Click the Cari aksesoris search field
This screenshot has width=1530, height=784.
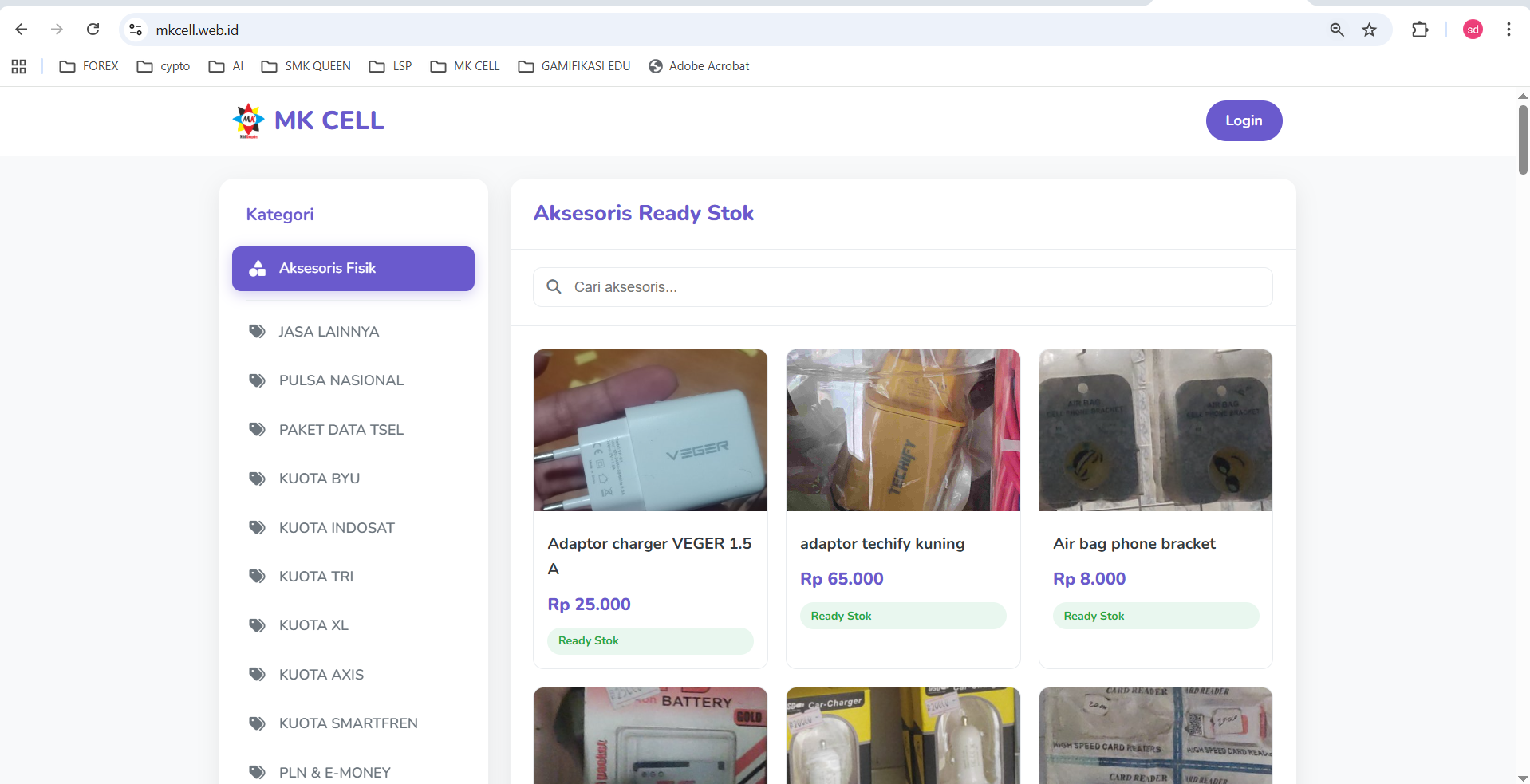click(902, 287)
